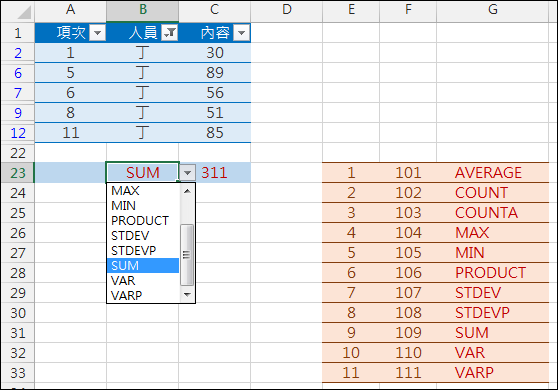
Task: Click the cell with code 106
Action: [x=408, y=273]
